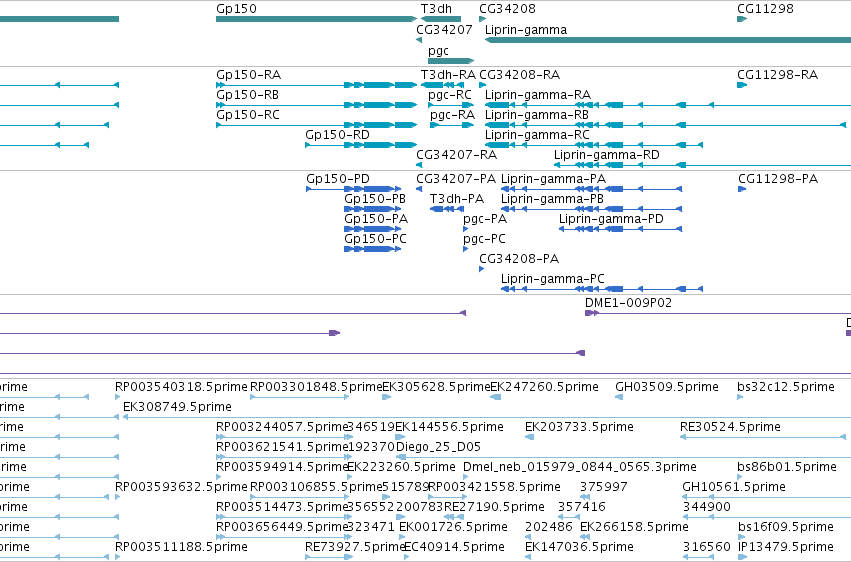This screenshot has height=562, width=851.
Task: Click EST RE30524.5prime
Action: click(730, 427)
